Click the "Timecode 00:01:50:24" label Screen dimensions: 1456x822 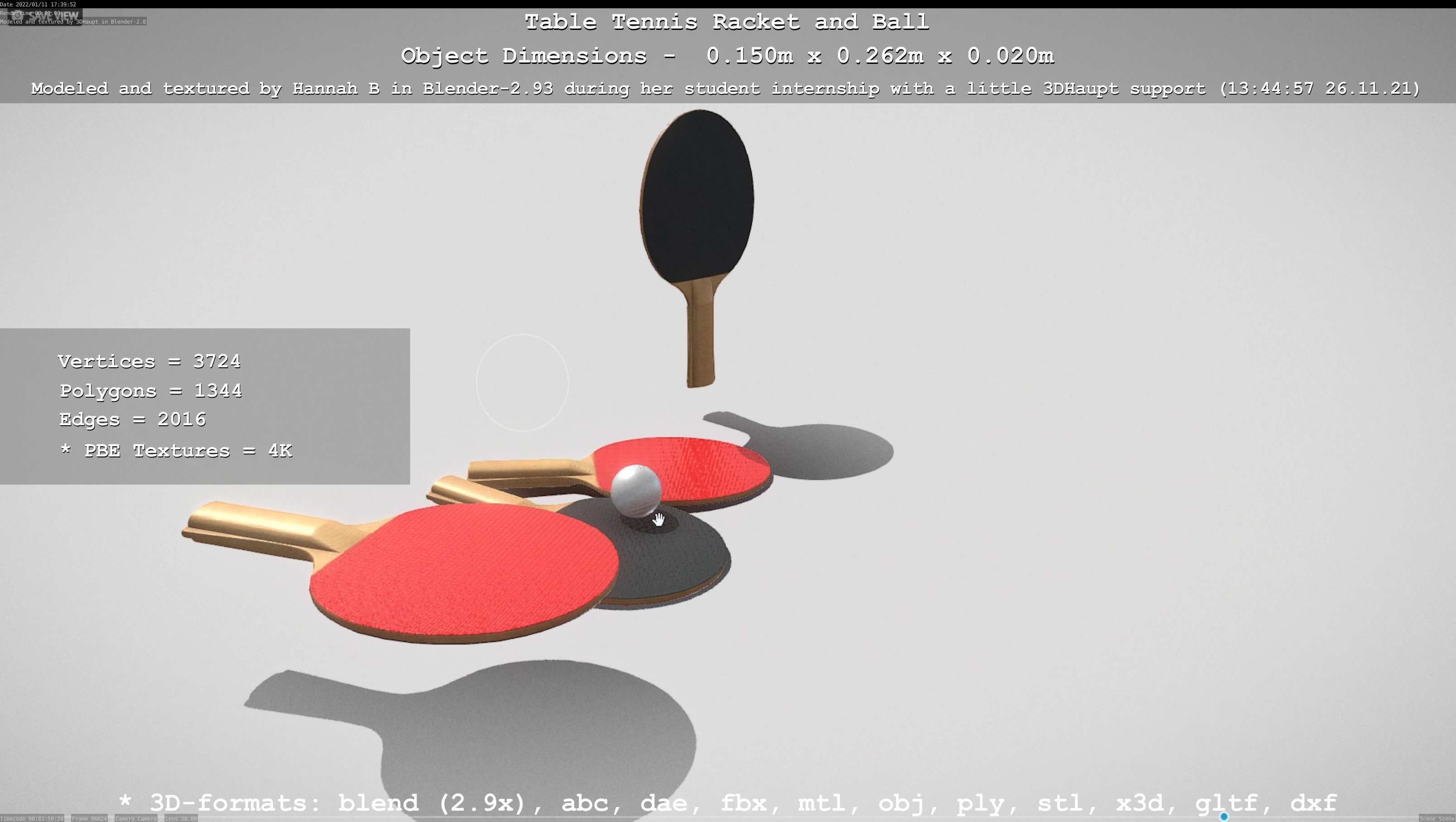click(32, 818)
